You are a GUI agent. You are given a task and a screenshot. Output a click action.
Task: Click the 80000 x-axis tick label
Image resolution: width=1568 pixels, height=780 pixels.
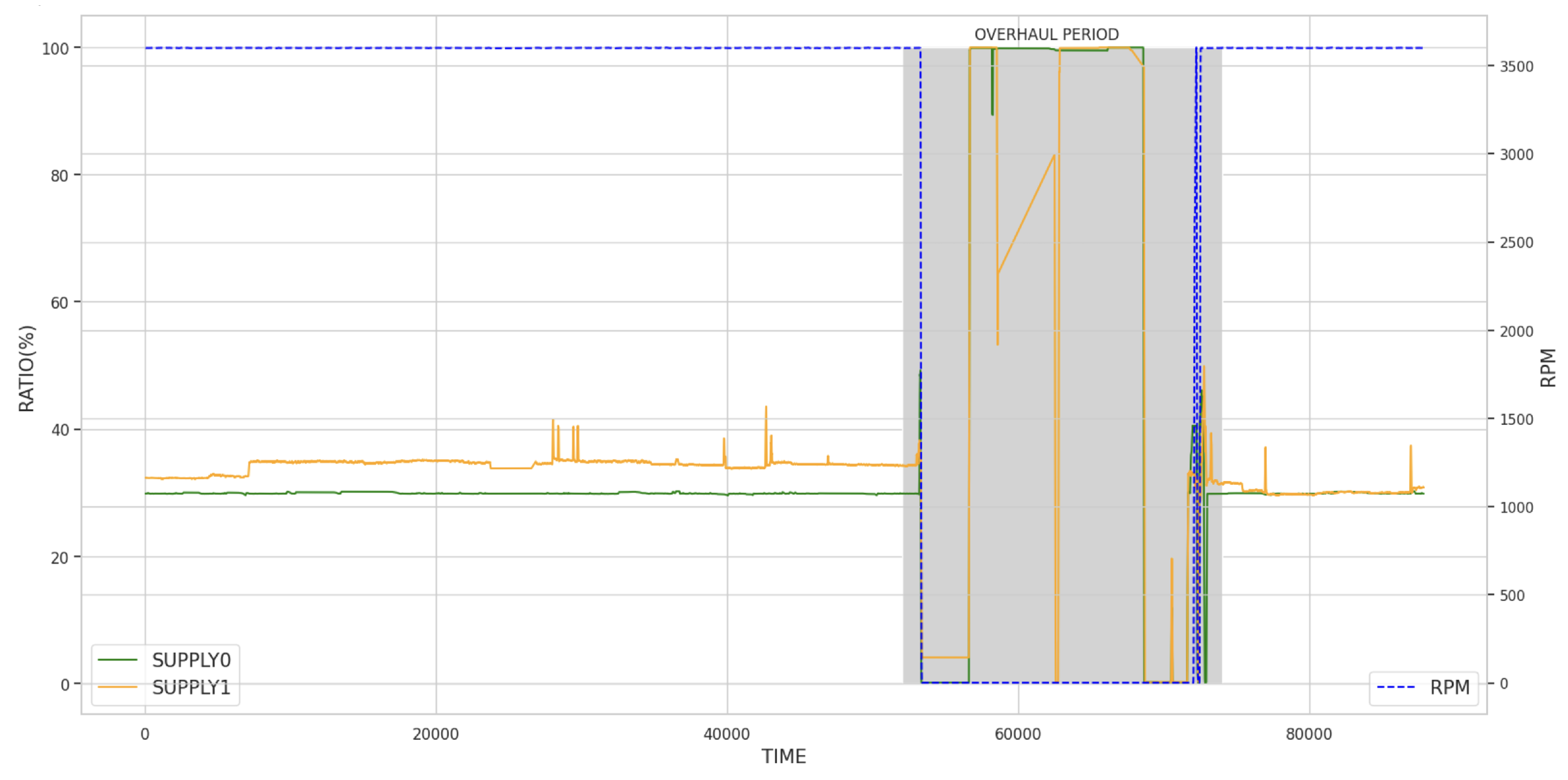click(x=1309, y=735)
